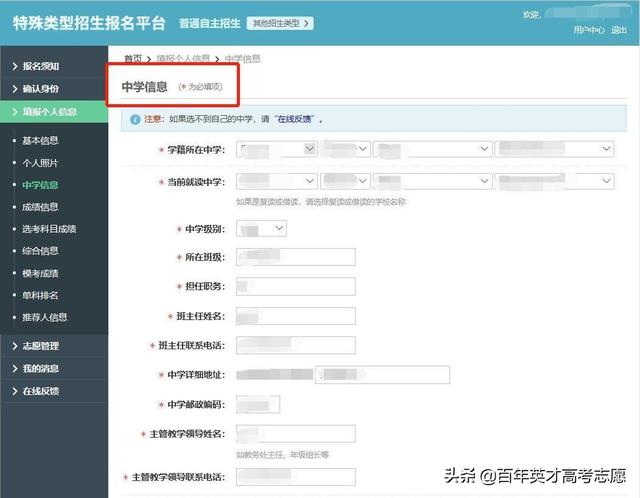Click the 班主任联系电话 input field
Screen dimensions: 640x498
[296, 345]
